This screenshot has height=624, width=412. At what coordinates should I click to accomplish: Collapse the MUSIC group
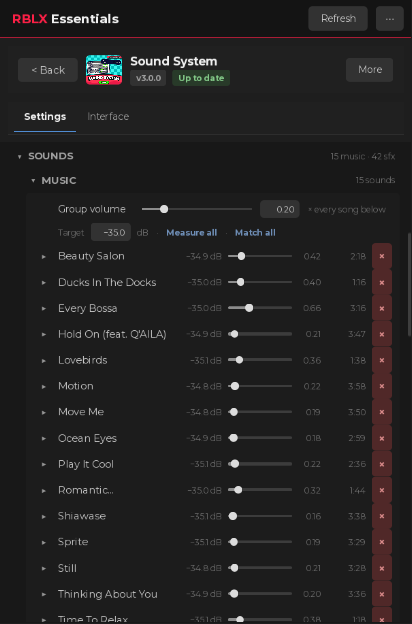(x=33, y=181)
